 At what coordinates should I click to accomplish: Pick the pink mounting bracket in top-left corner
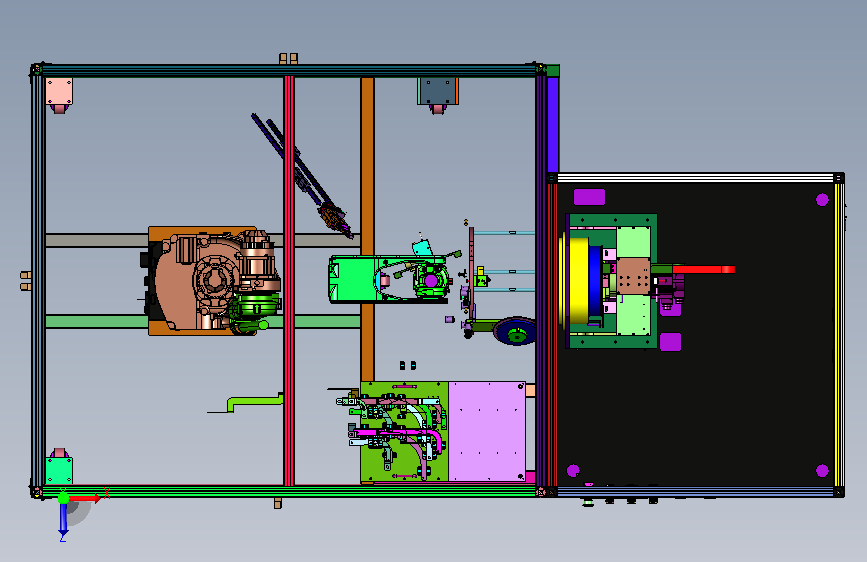click(59, 91)
